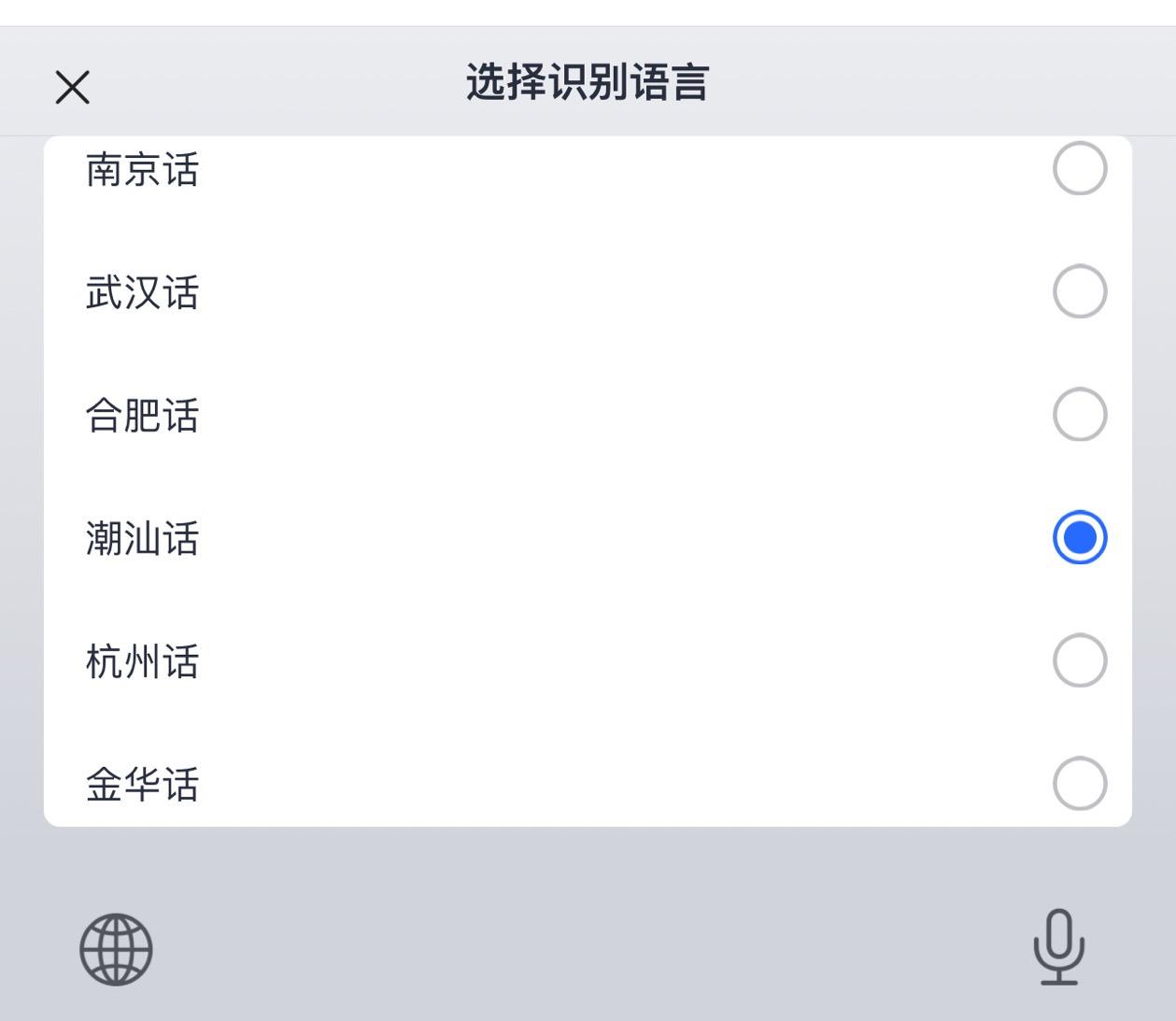Select the 南京话 radio button
Image resolution: width=1176 pixels, height=1021 pixels.
point(1079,169)
